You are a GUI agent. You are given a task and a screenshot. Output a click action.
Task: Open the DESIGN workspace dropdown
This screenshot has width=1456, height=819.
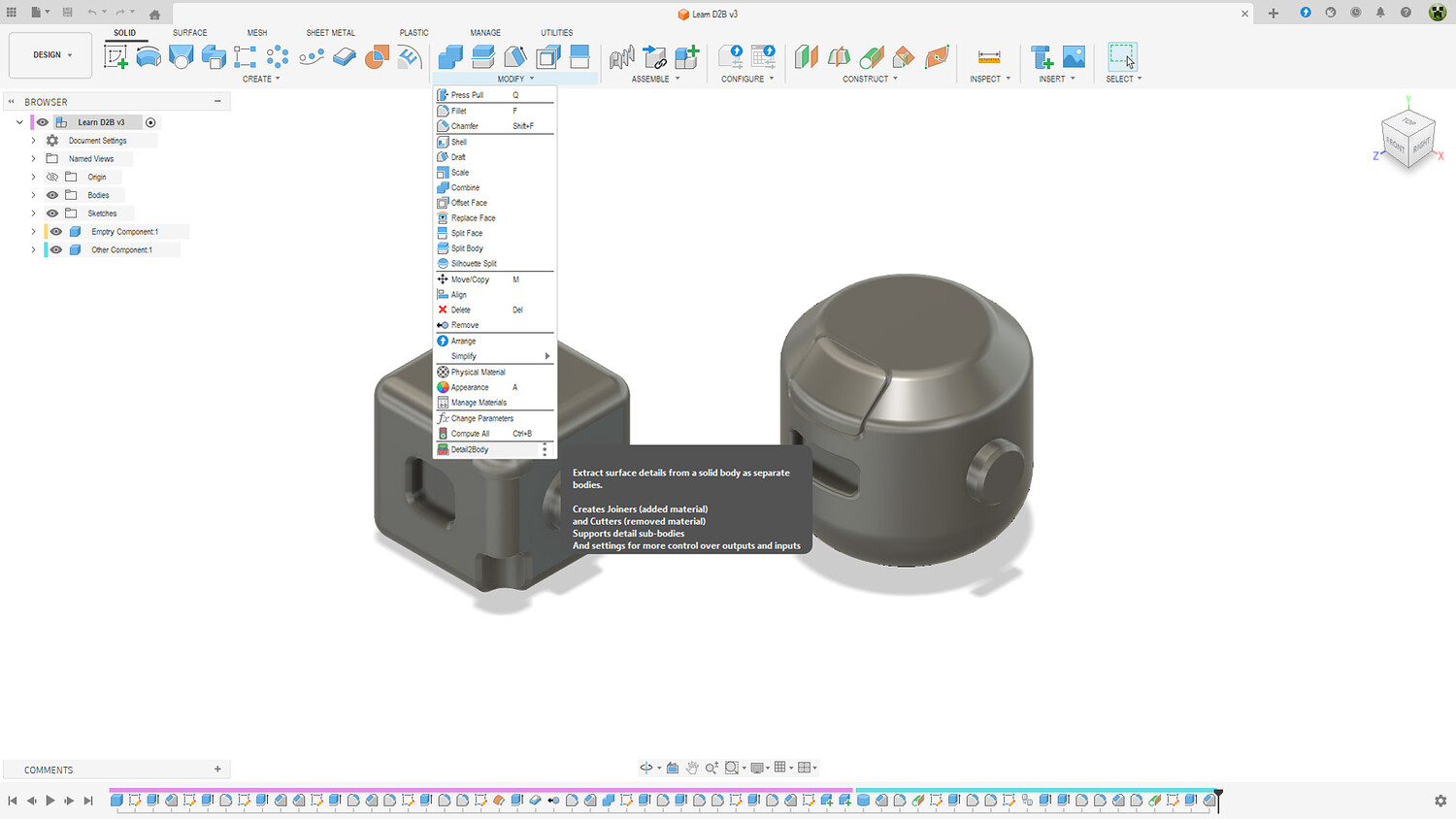[50, 55]
